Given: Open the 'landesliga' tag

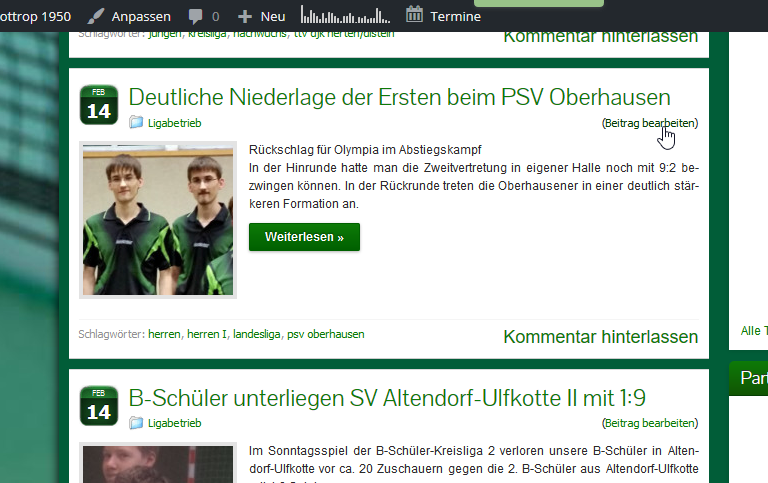Looking at the screenshot, I should pyautogui.click(x=257, y=334).
